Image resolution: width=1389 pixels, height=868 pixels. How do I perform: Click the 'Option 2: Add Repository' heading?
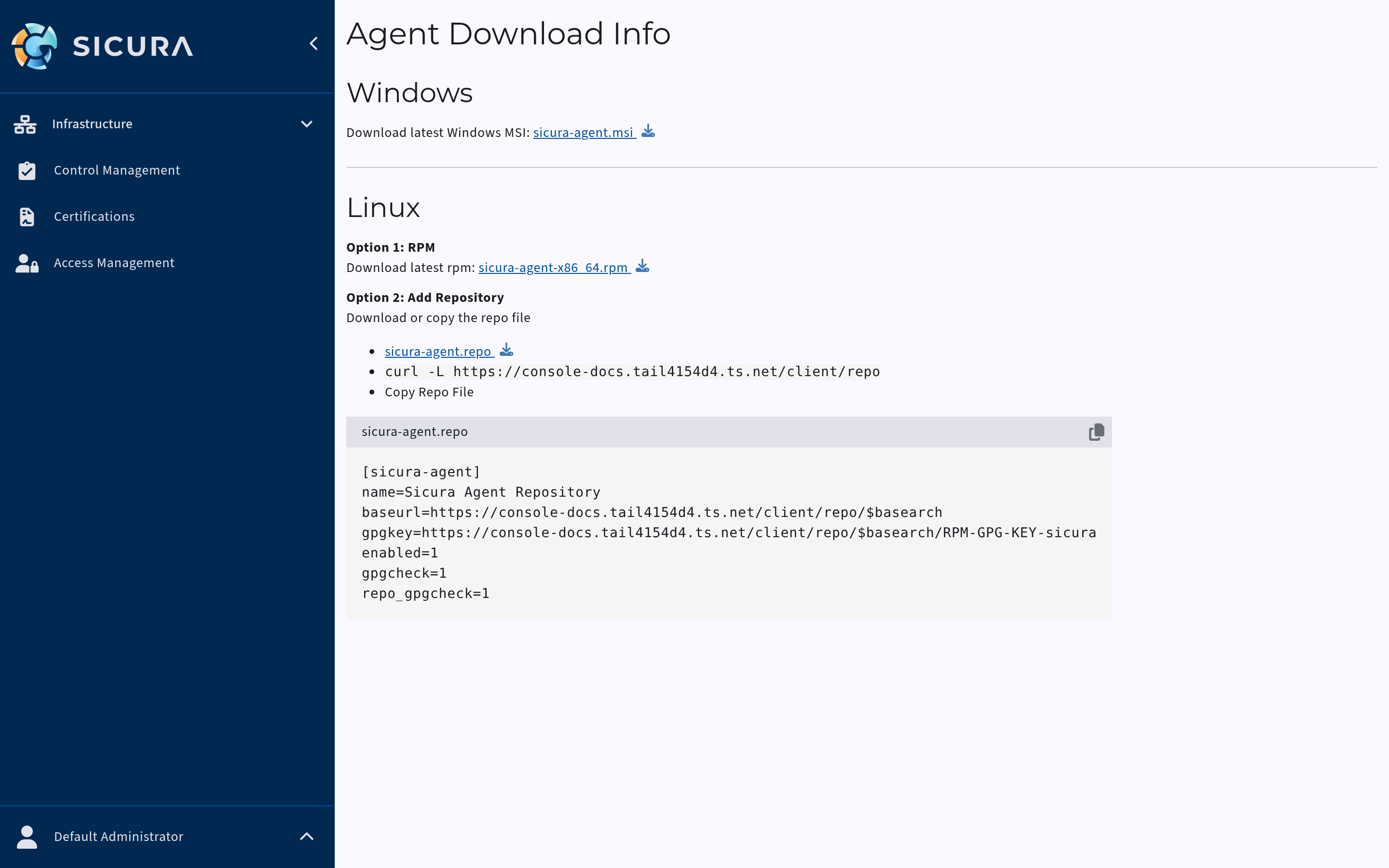point(425,298)
